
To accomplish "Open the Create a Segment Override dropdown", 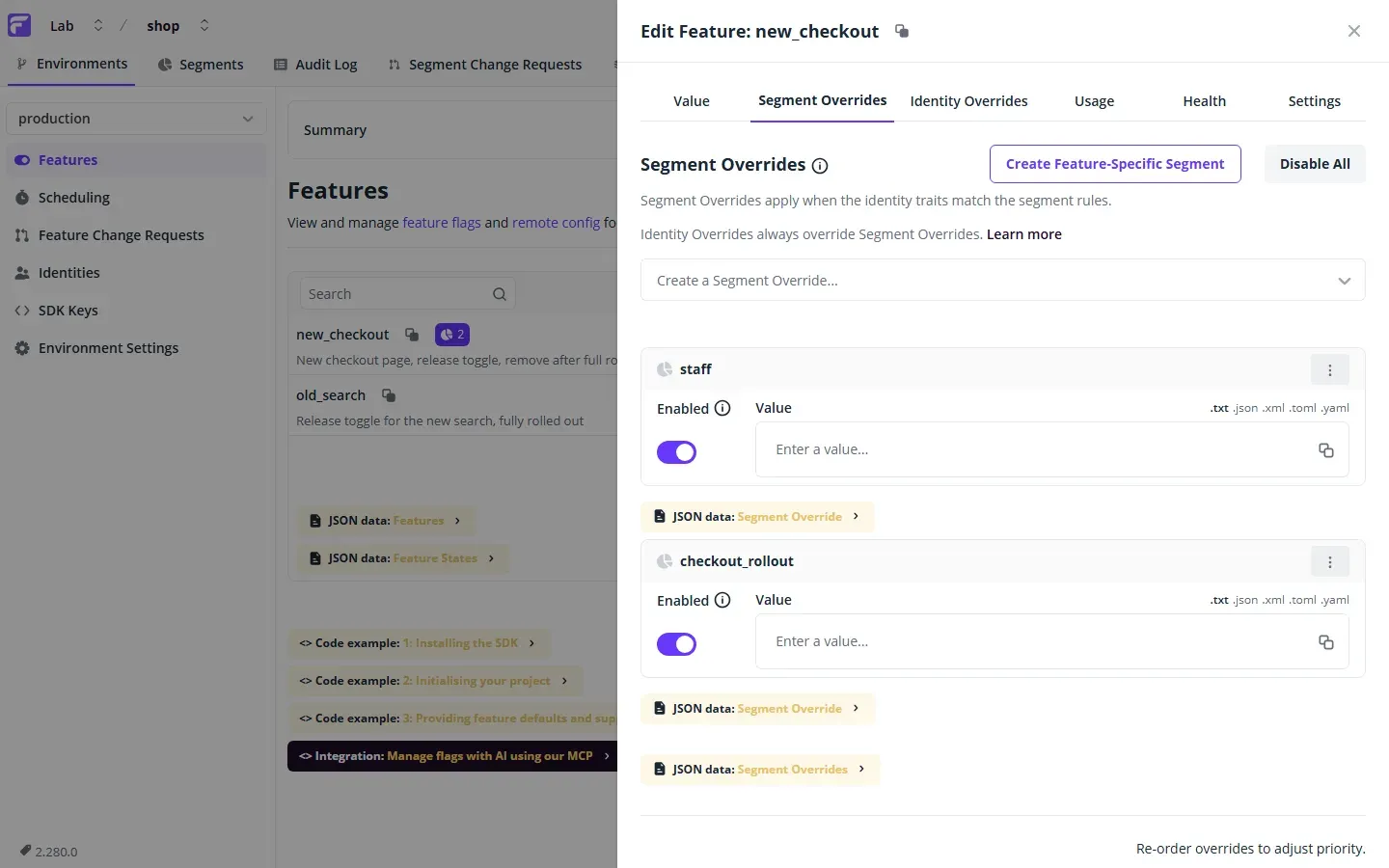I will pos(1002,281).
